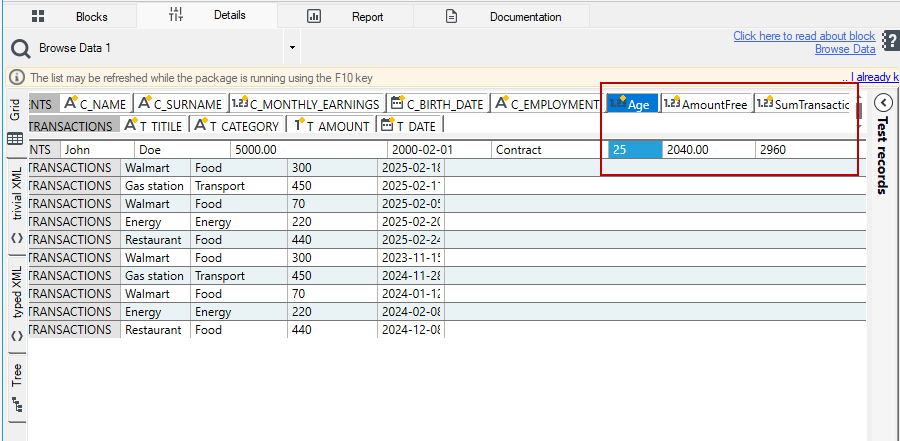Click the Browse Data magnifier icon

click(21, 49)
